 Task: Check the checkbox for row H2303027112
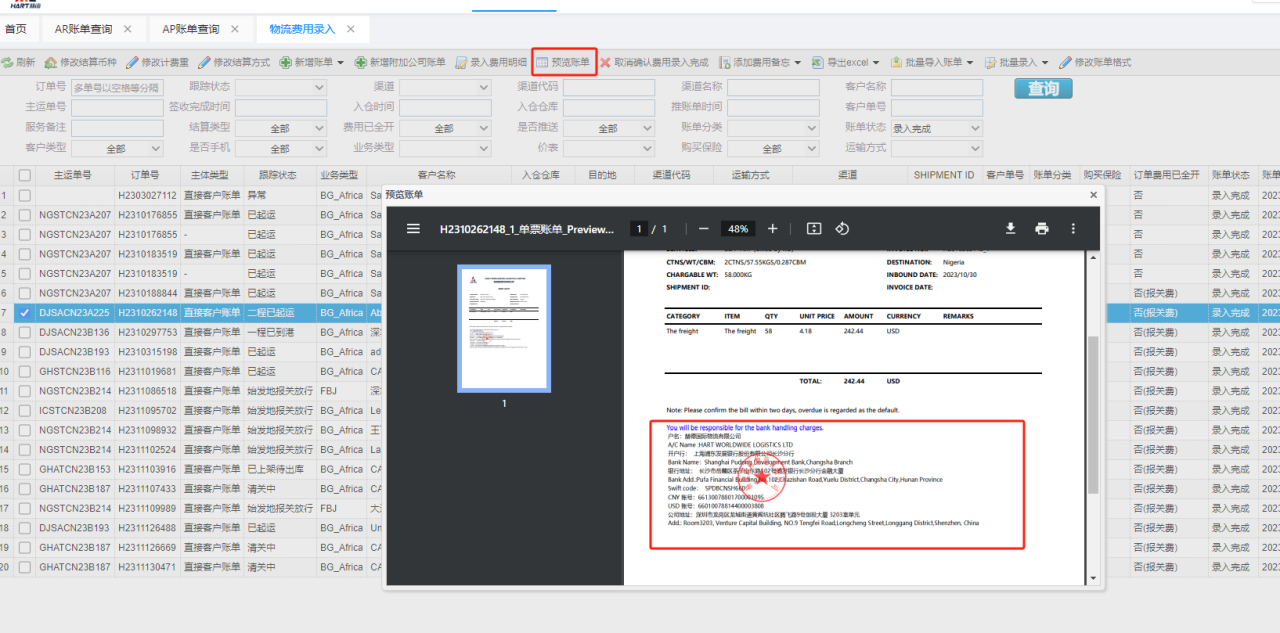tap(24, 195)
